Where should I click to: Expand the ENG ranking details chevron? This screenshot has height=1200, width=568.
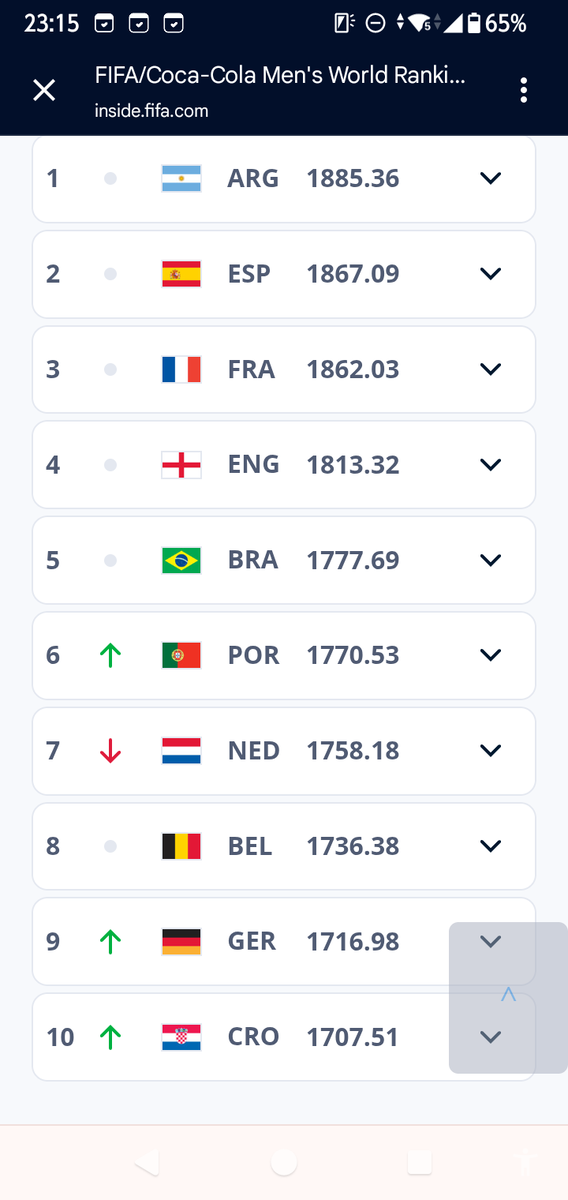point(490,465)
